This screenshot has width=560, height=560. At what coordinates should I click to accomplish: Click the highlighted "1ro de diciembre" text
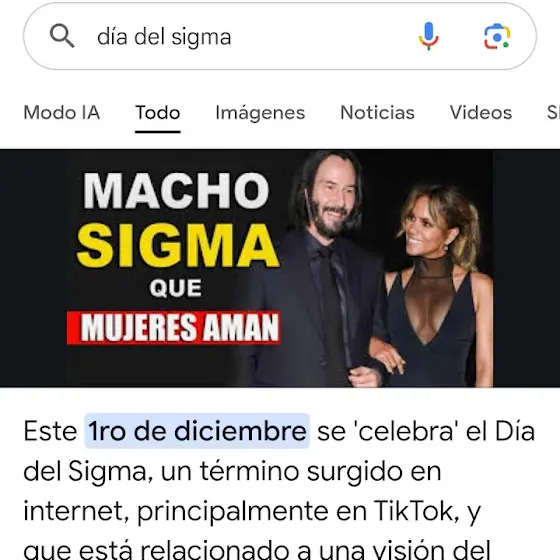(x=197, y=431)
